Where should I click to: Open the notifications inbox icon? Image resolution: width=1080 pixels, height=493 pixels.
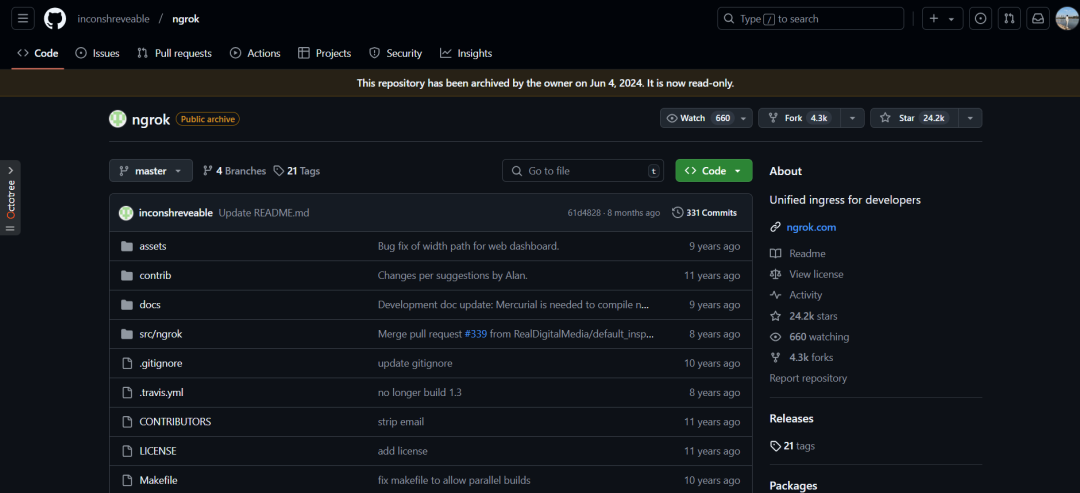[x=1037, y=19]
